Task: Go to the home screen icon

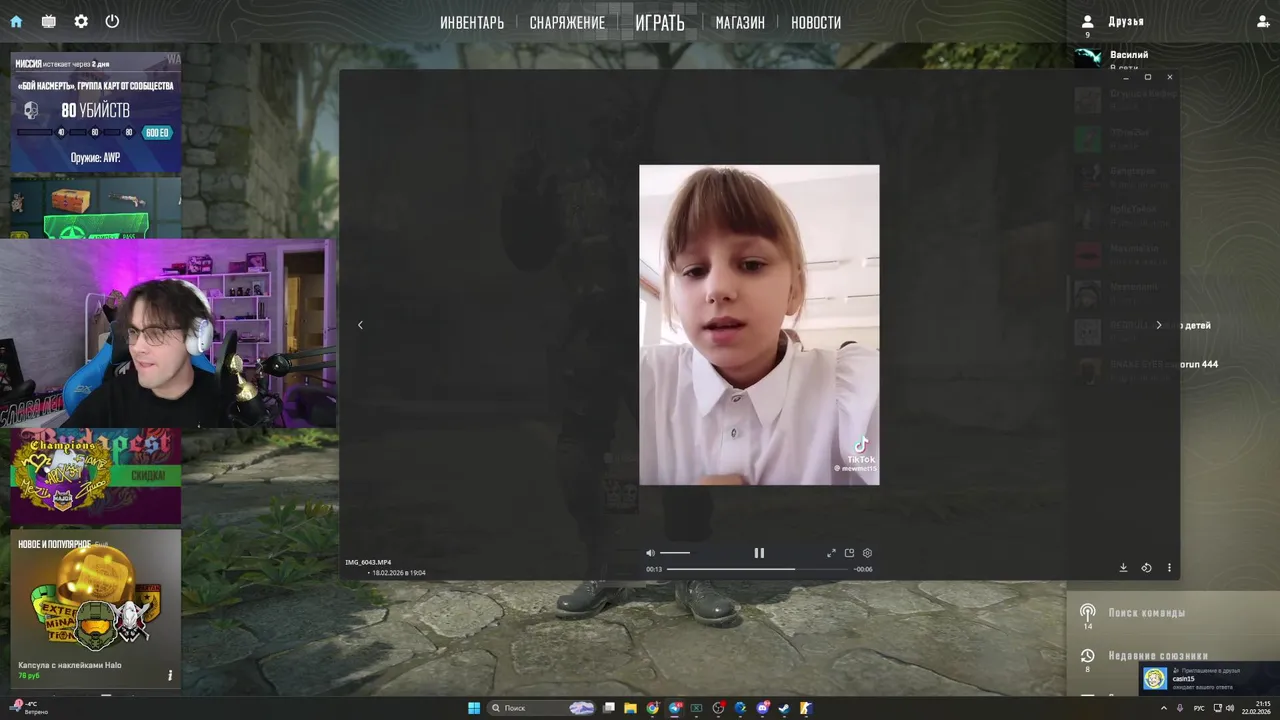Action: click(16, 21)
